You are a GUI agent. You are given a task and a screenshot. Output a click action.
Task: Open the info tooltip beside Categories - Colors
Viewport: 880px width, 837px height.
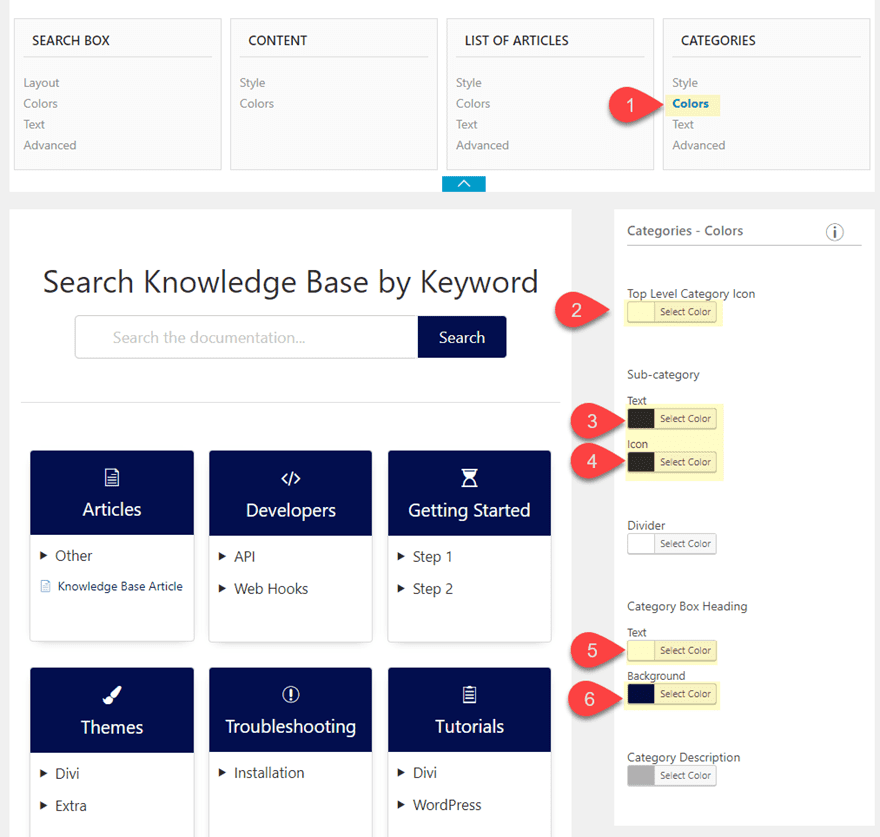click(x=835, y=231)
